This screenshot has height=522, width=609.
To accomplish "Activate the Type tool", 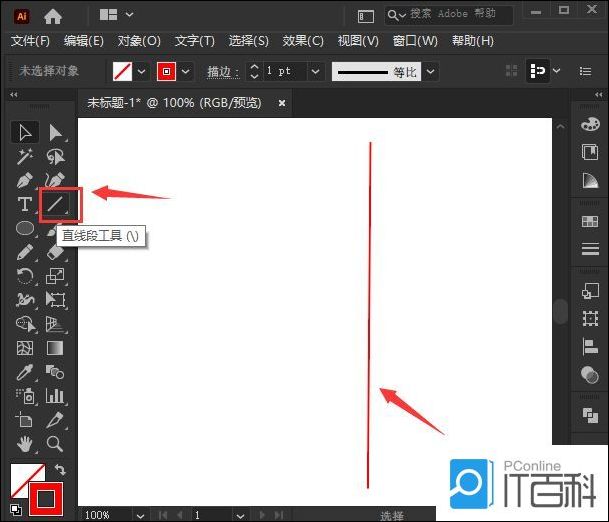I will pos(24,204).
